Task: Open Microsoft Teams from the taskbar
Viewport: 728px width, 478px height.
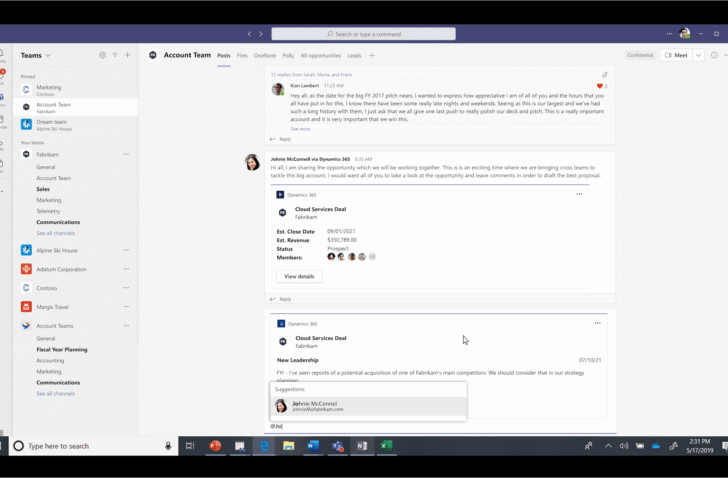Action: pyautogui.click(x=338, y=446)
